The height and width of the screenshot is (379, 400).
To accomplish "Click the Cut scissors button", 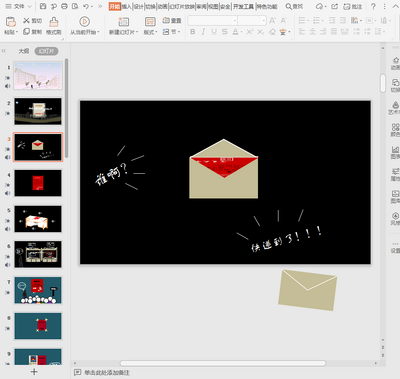I will 32,21.
